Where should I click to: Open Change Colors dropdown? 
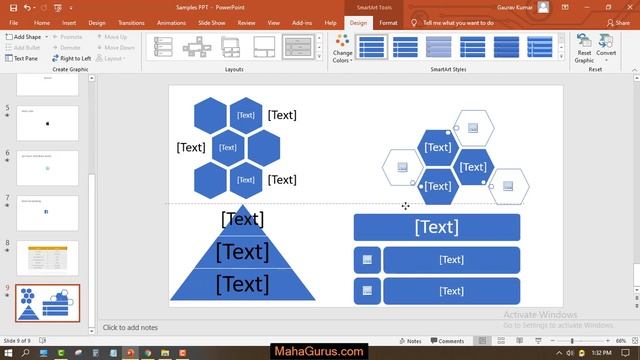(x=342, y=49)
